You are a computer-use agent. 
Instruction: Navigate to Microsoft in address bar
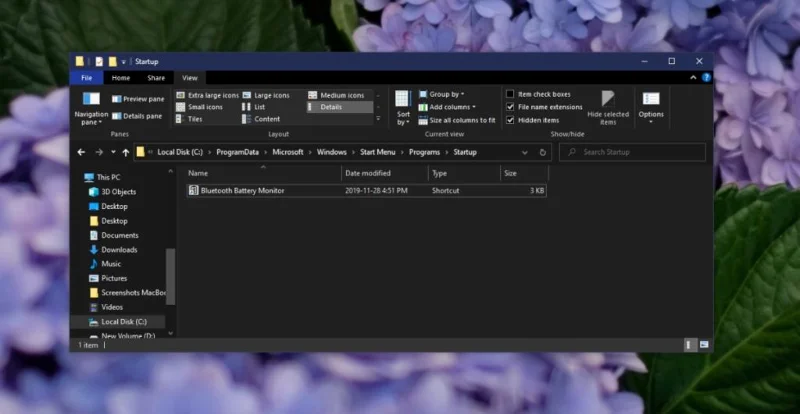[288, 152]
